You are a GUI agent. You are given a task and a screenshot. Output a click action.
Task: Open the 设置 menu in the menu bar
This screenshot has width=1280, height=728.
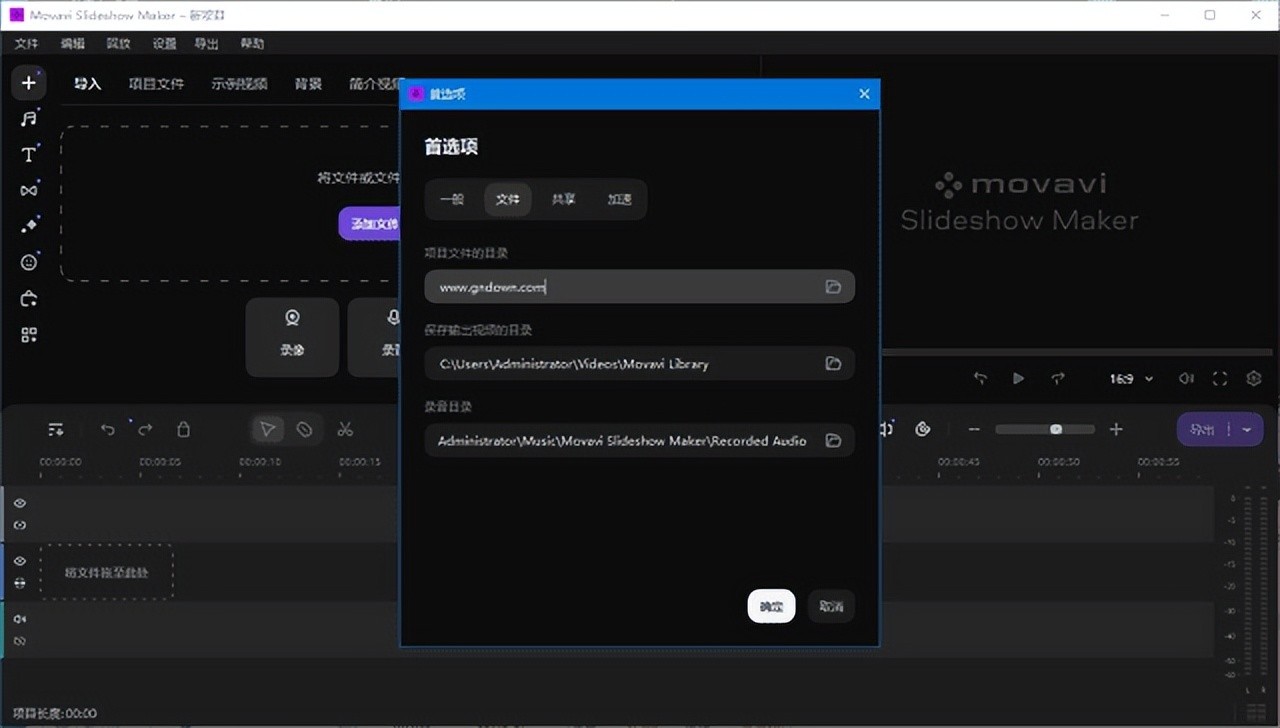point(164,44)
